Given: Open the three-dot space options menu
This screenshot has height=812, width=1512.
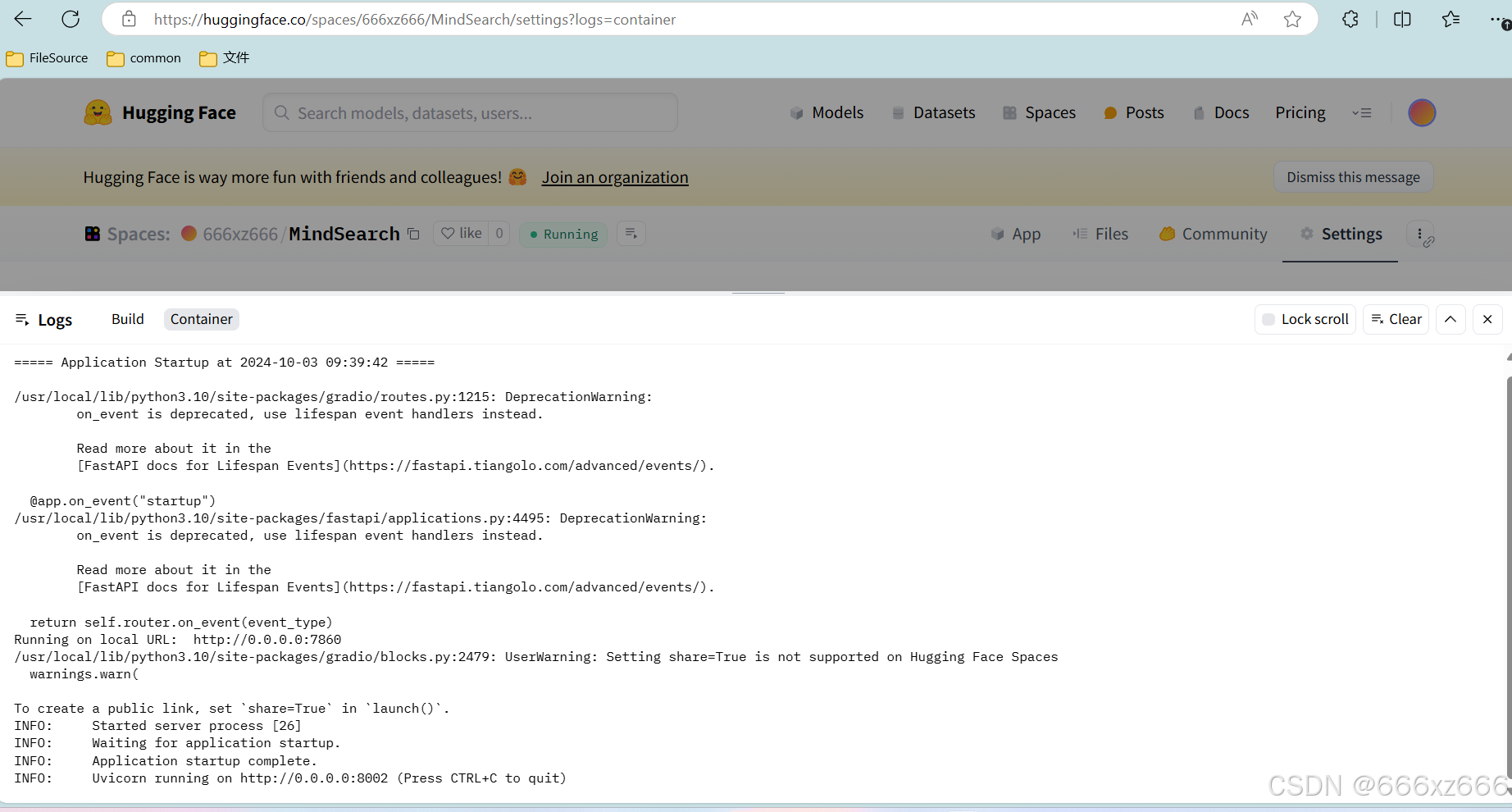Looking at the screenshot, I should [x=1420, y=234].
